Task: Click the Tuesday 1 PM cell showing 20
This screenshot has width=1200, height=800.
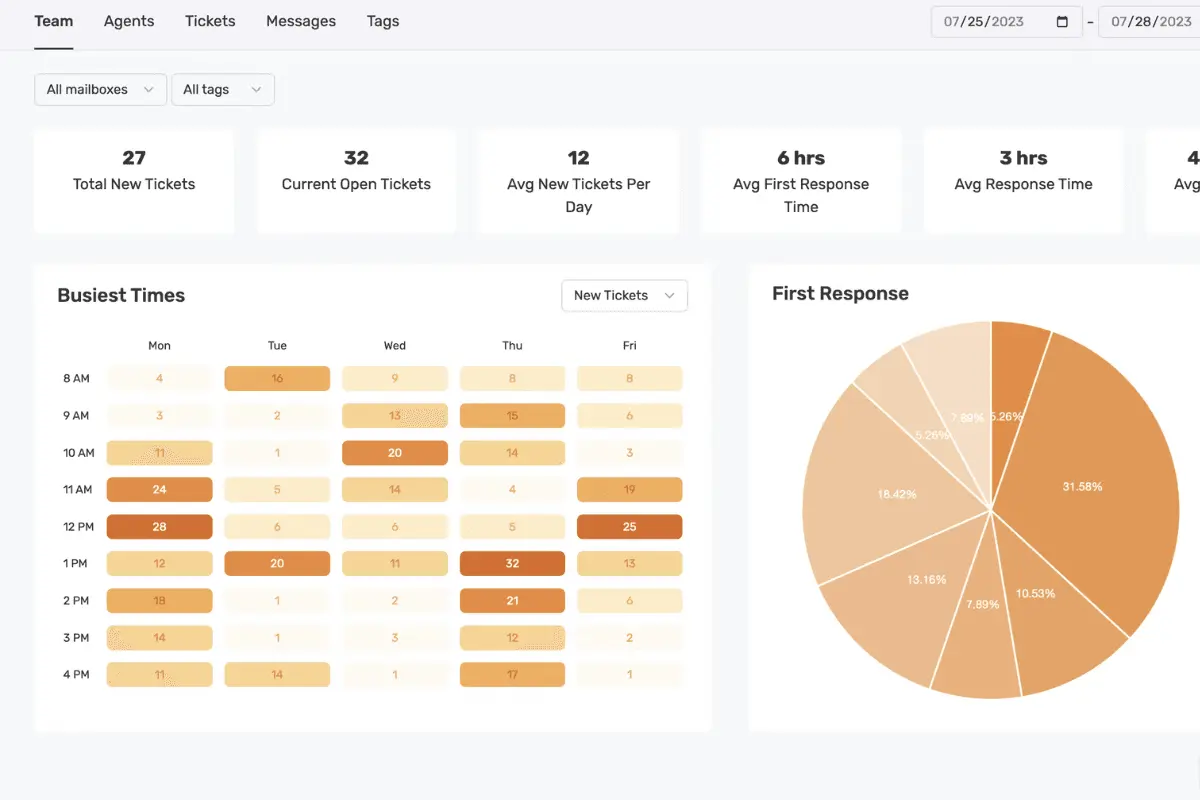Action: (x=277, y=564)
